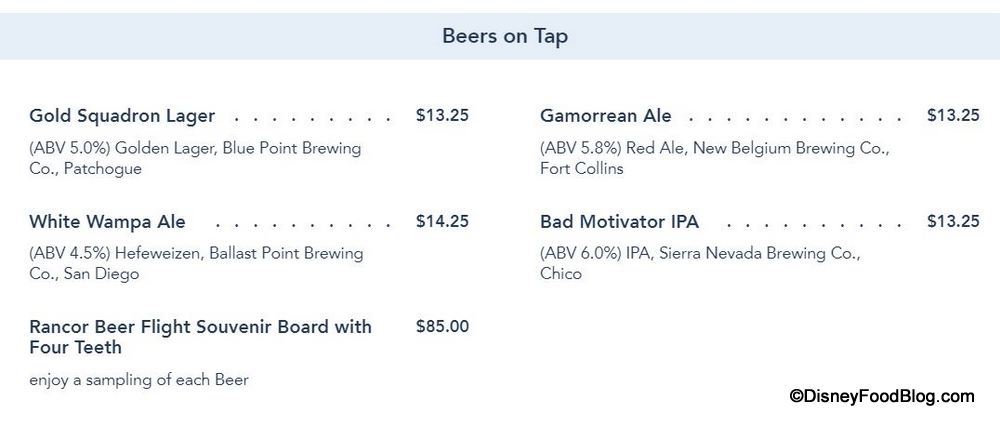Click "enjoy a sampling of each Beer" text
The height and width of the screenshot is (426, 1000).
[x=139, y=380]
